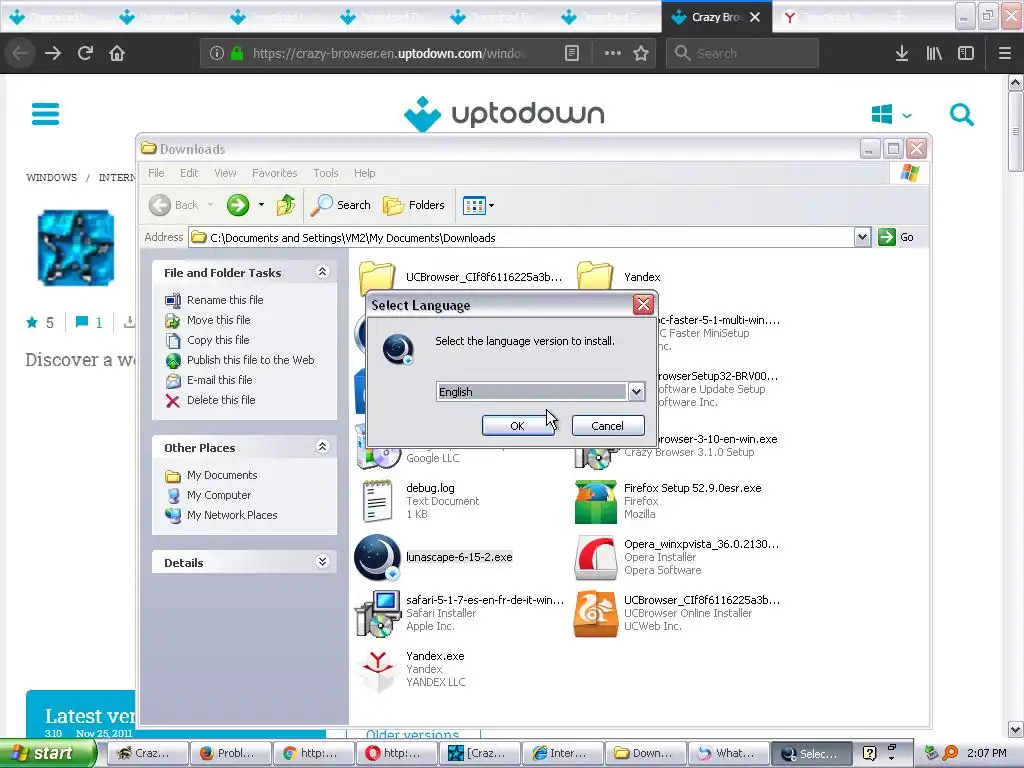The height and width of the screenshot is (768, 1024).
Task: Close the Select Language dialog
Action: coord(643,304)
